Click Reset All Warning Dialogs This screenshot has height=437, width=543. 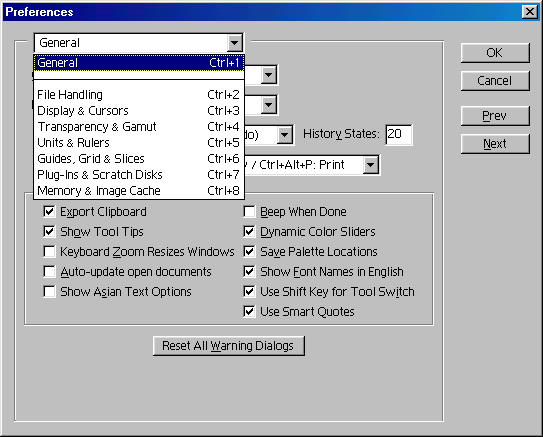(229, 346)
